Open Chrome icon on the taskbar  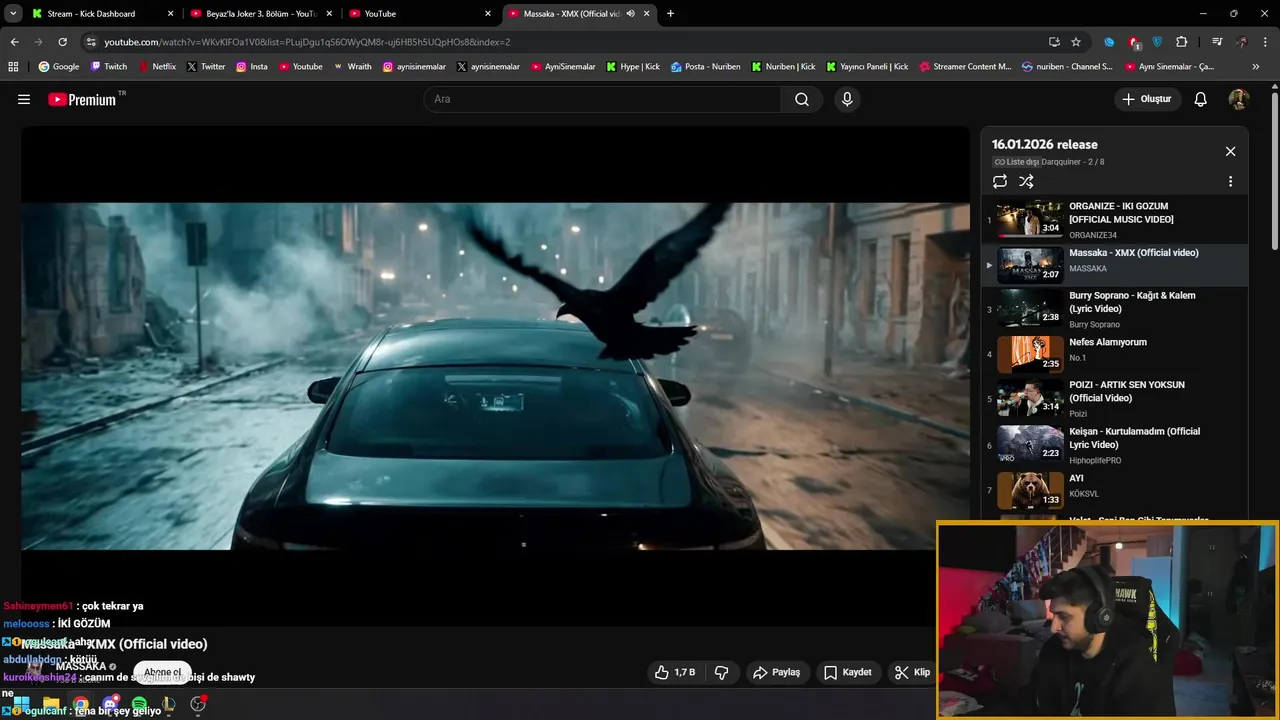tap(80, 704)
